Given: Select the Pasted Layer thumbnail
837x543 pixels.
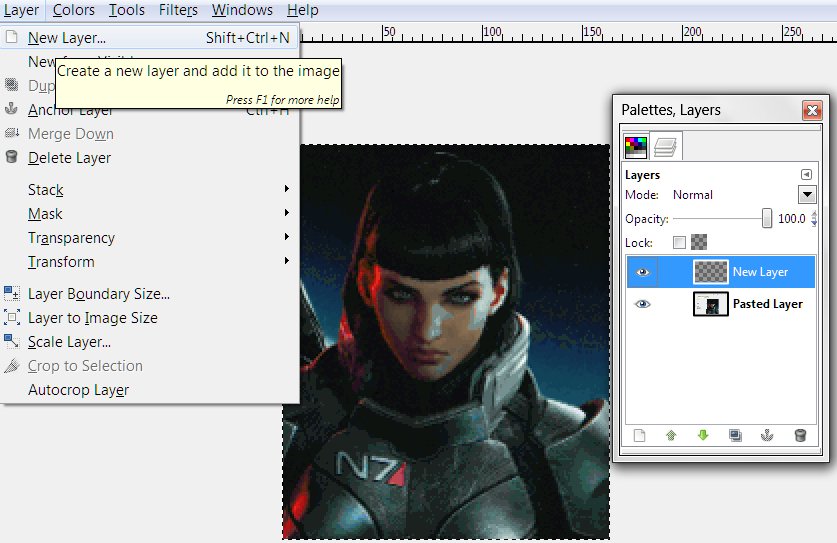Looking at the screenshot, I should pyautogui.click(x=710, y=304).
